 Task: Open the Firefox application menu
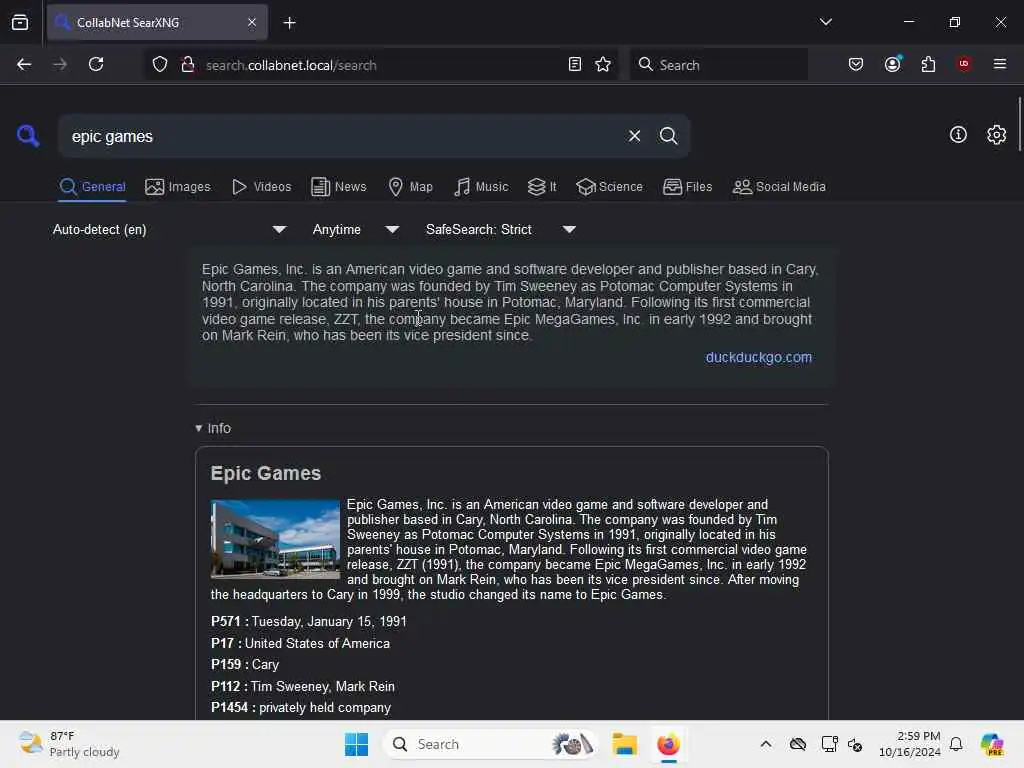(999, 64)
